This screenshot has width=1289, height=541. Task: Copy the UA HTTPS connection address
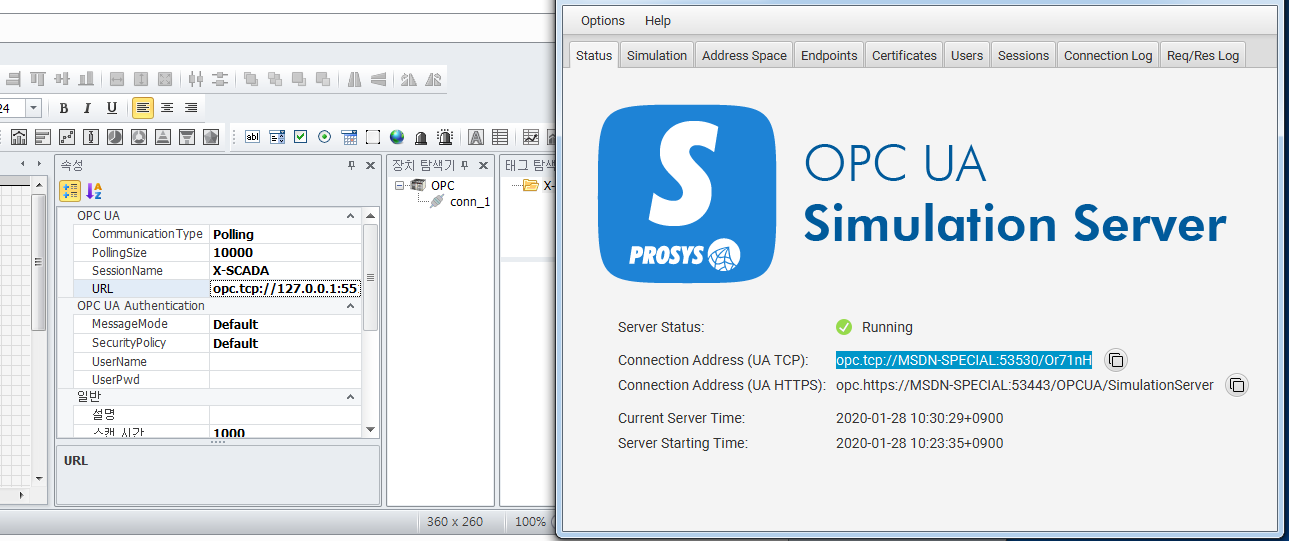click(1237, 385)
